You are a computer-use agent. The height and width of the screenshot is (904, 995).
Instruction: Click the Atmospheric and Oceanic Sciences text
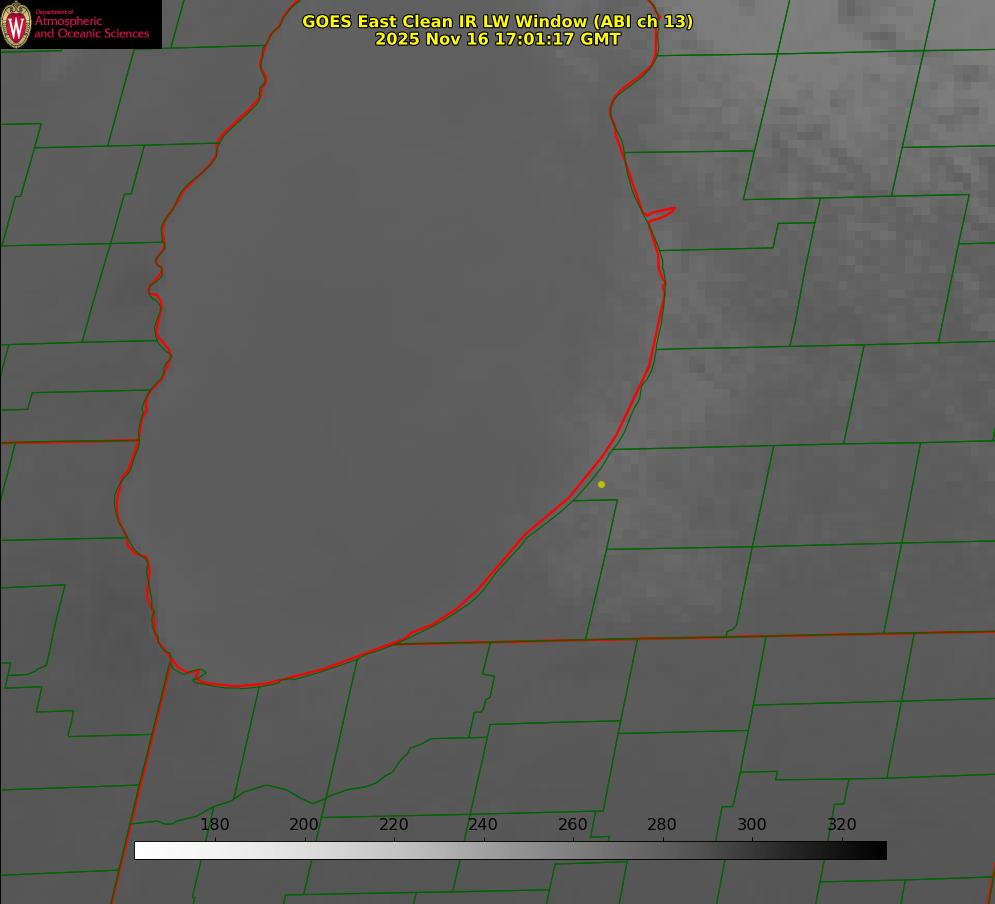pyautogui.click(x=91, y=27)
